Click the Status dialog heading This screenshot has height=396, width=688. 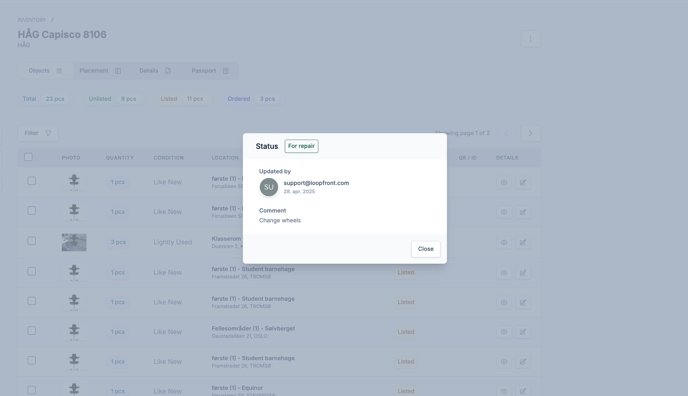267,146
